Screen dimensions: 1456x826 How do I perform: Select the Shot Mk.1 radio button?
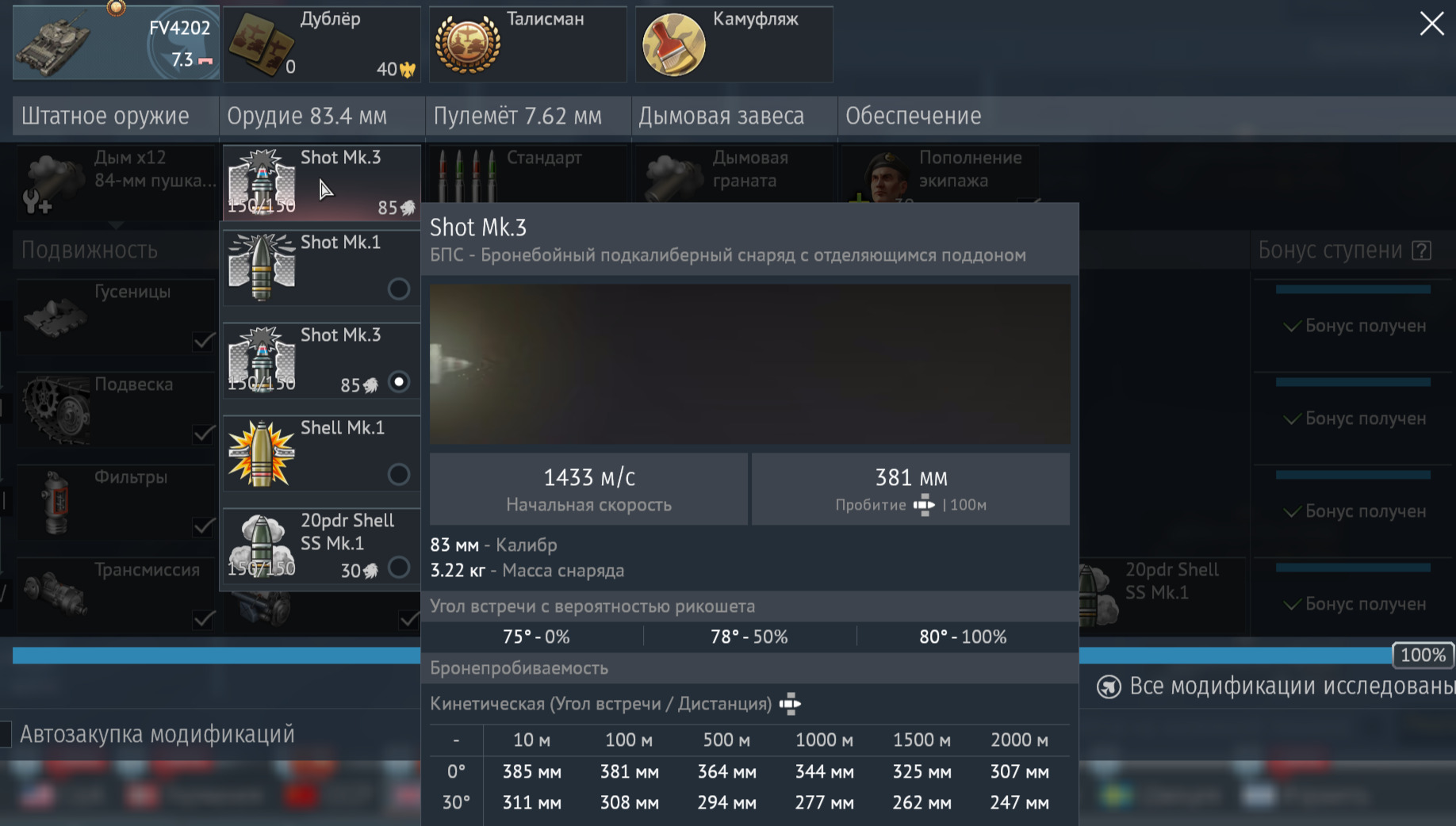(398, 289)
